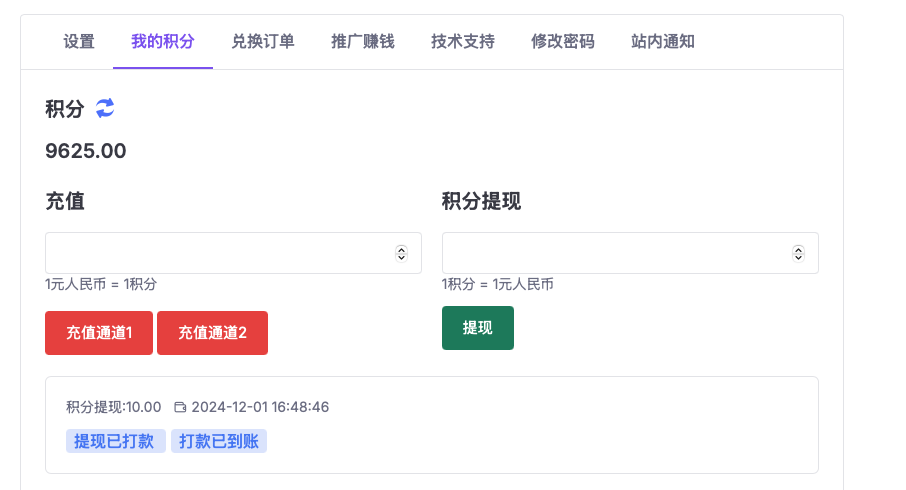This screenshot has width=906, height=490.
Task: Click the points refresh icon
Action: (105, 108)
